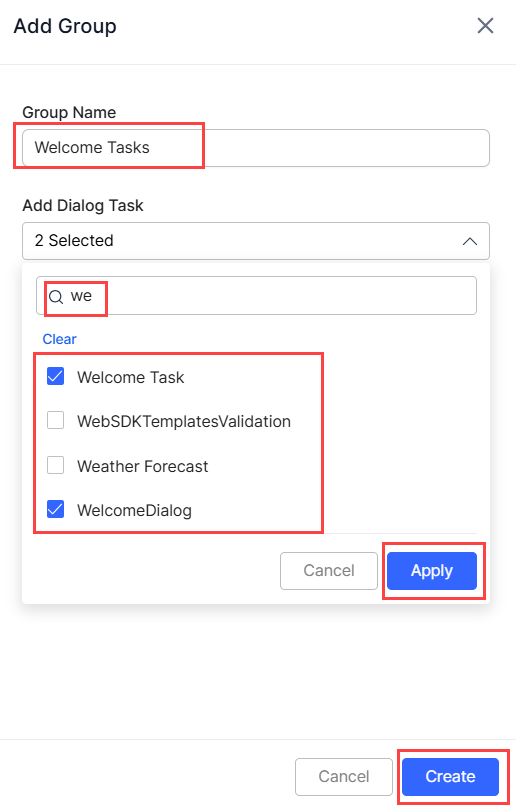
Task: Cancel the dropdown selection
Action: tap(329, 571)
